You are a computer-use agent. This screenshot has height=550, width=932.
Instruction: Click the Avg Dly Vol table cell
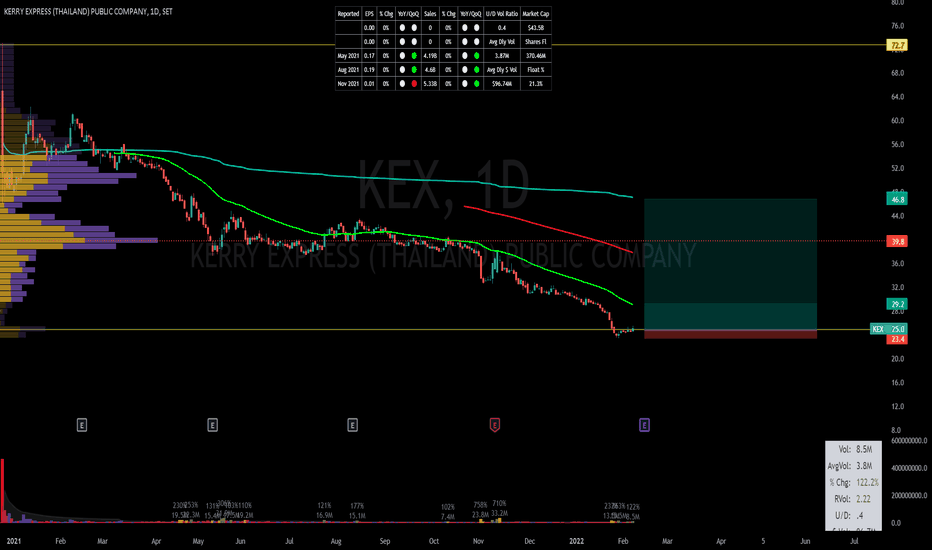pyautogui.click(x=502, y=42)
